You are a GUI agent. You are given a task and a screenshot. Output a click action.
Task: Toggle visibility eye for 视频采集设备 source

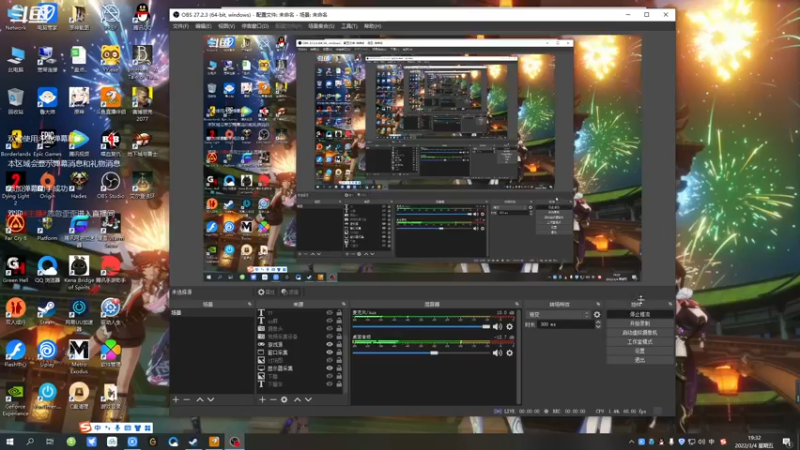(329, 336)
